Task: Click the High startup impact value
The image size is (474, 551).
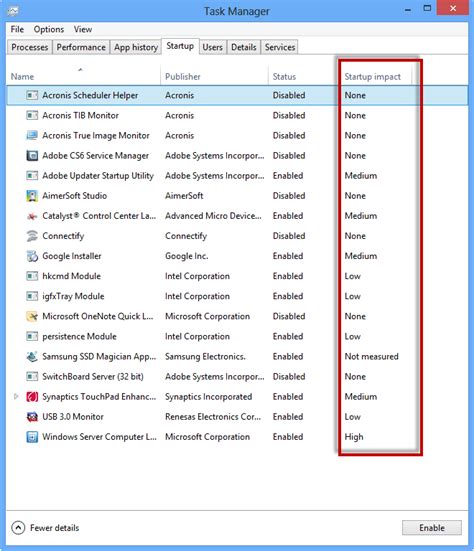Action: [354, 437]
